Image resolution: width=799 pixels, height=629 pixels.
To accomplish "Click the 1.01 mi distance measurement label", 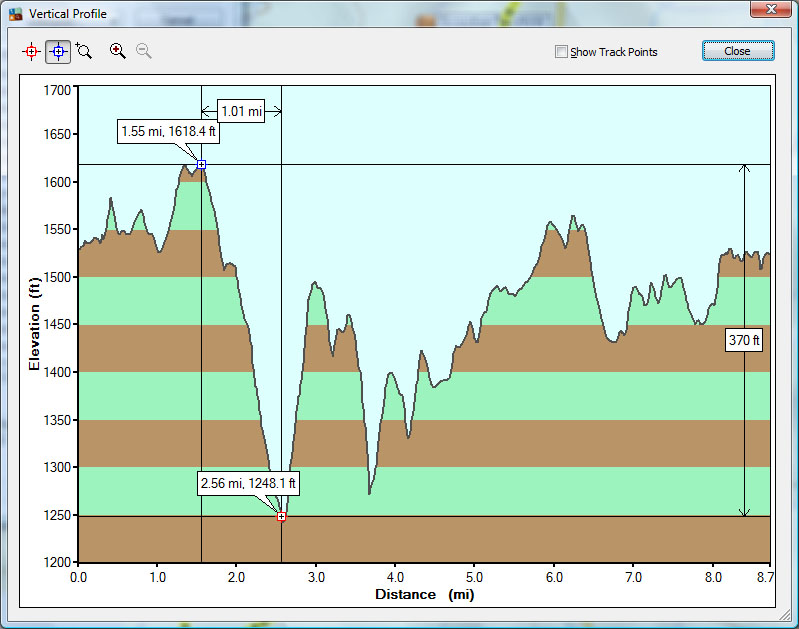I will click(240, 111).
